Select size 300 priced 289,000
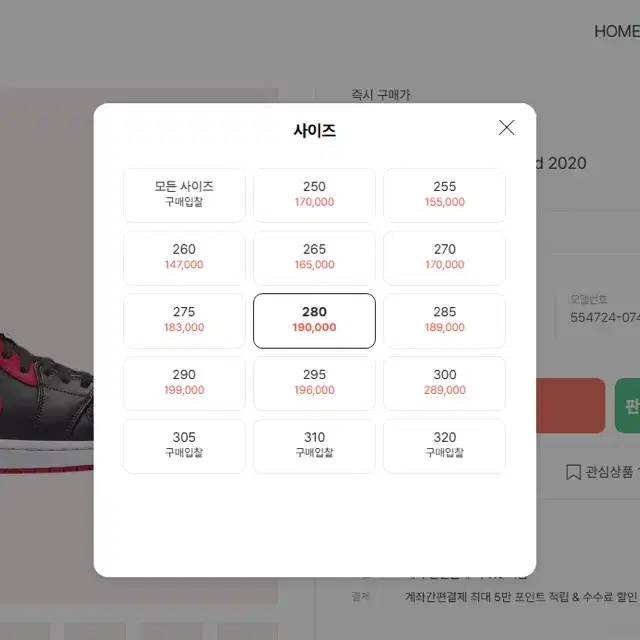 pos(444,384)
